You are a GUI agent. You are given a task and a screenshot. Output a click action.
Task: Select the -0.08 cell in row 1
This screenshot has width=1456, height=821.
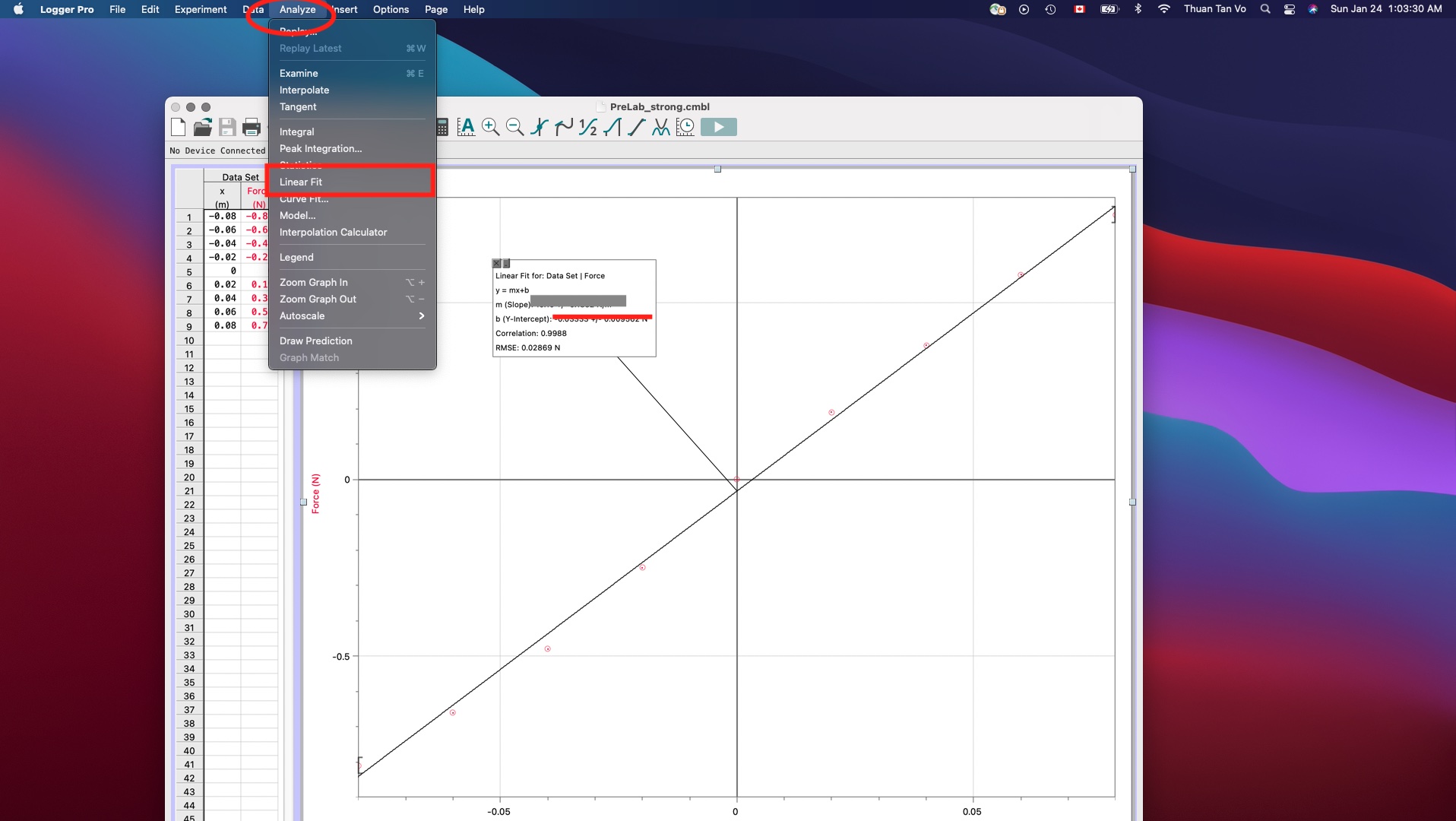(223, 216)
